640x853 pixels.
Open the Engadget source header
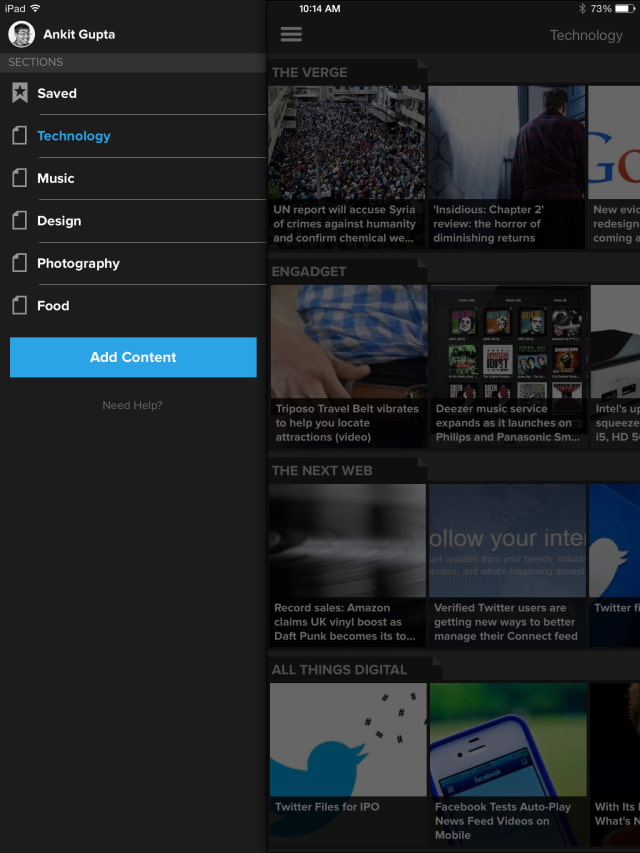[309, 271]
